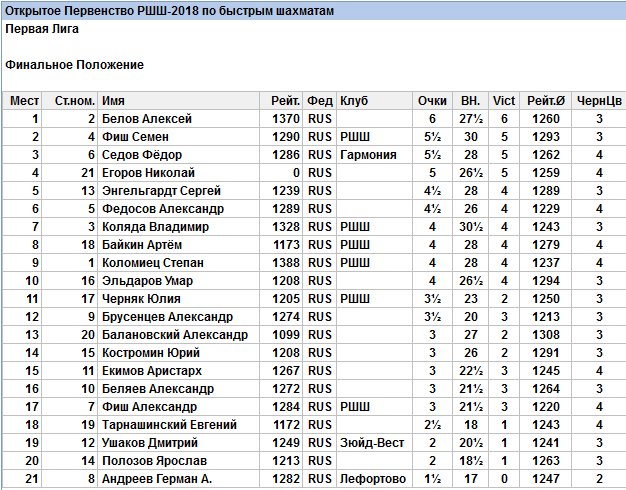This screenshot has width=626, height=490.
Task: Click the 'ВН.' column header
Action: click(470, 101)
